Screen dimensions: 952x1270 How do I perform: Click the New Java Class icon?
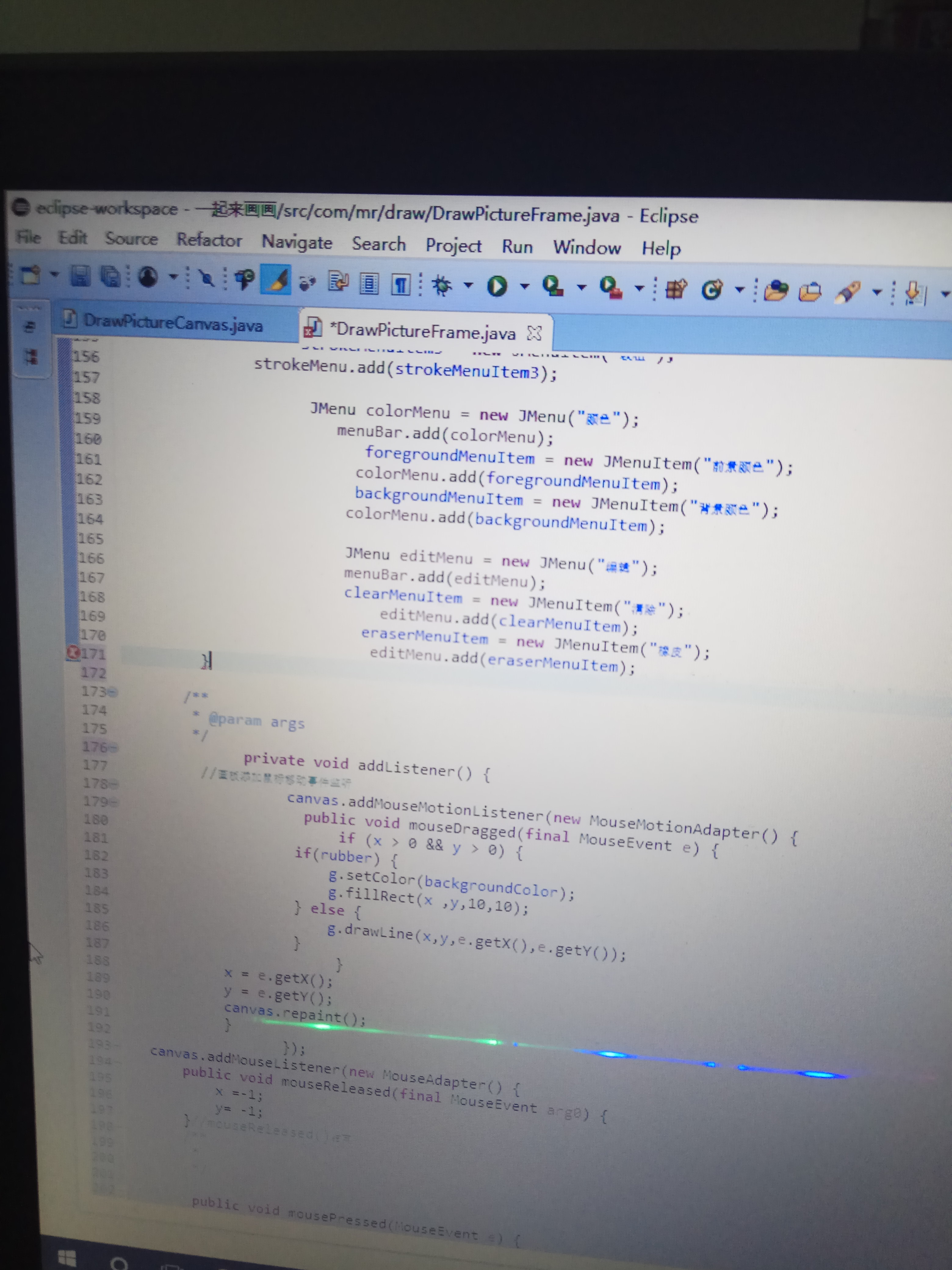[712, 289]
